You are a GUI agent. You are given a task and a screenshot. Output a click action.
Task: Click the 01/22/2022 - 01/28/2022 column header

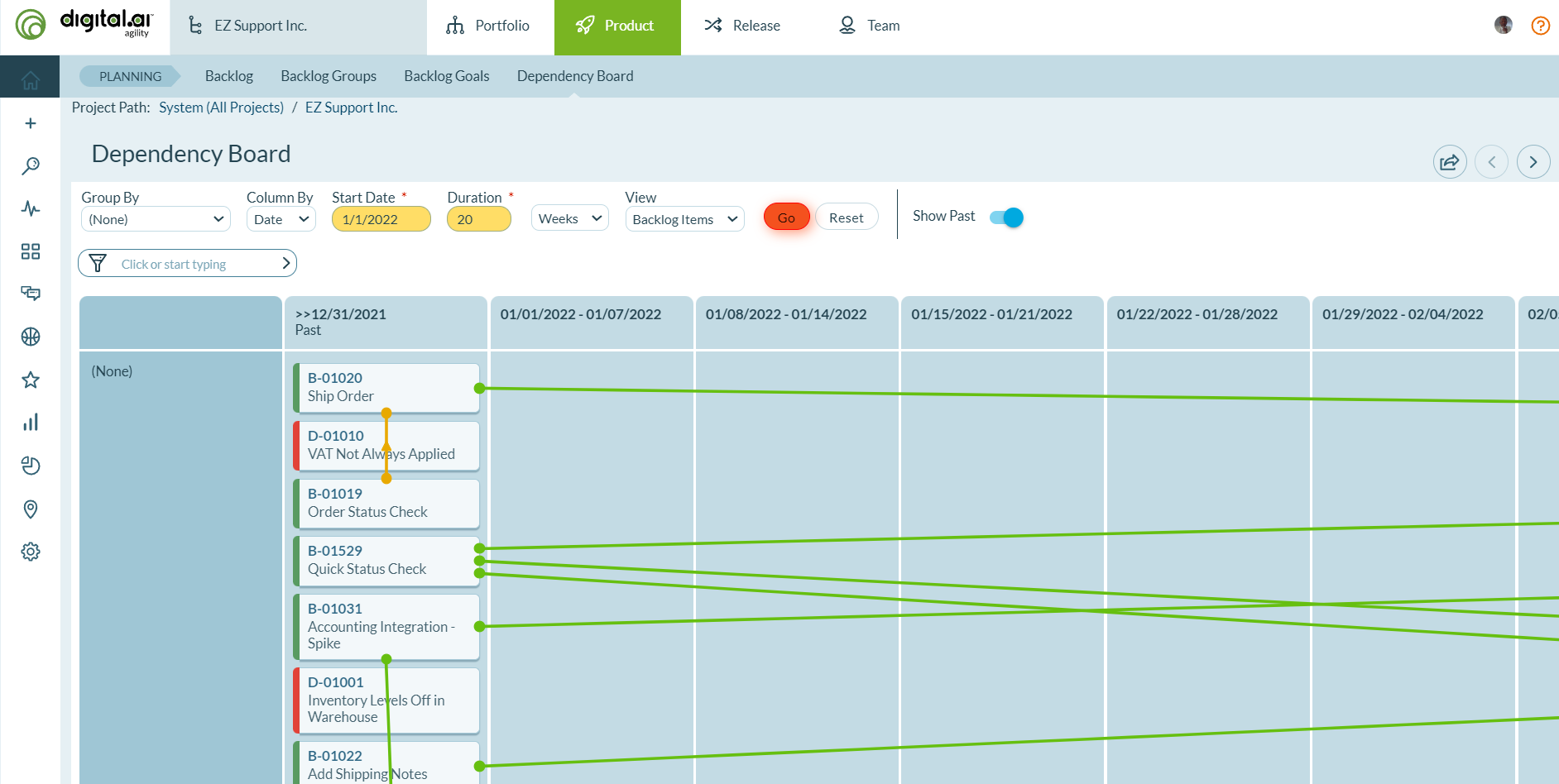click(x=1208, y=323)
